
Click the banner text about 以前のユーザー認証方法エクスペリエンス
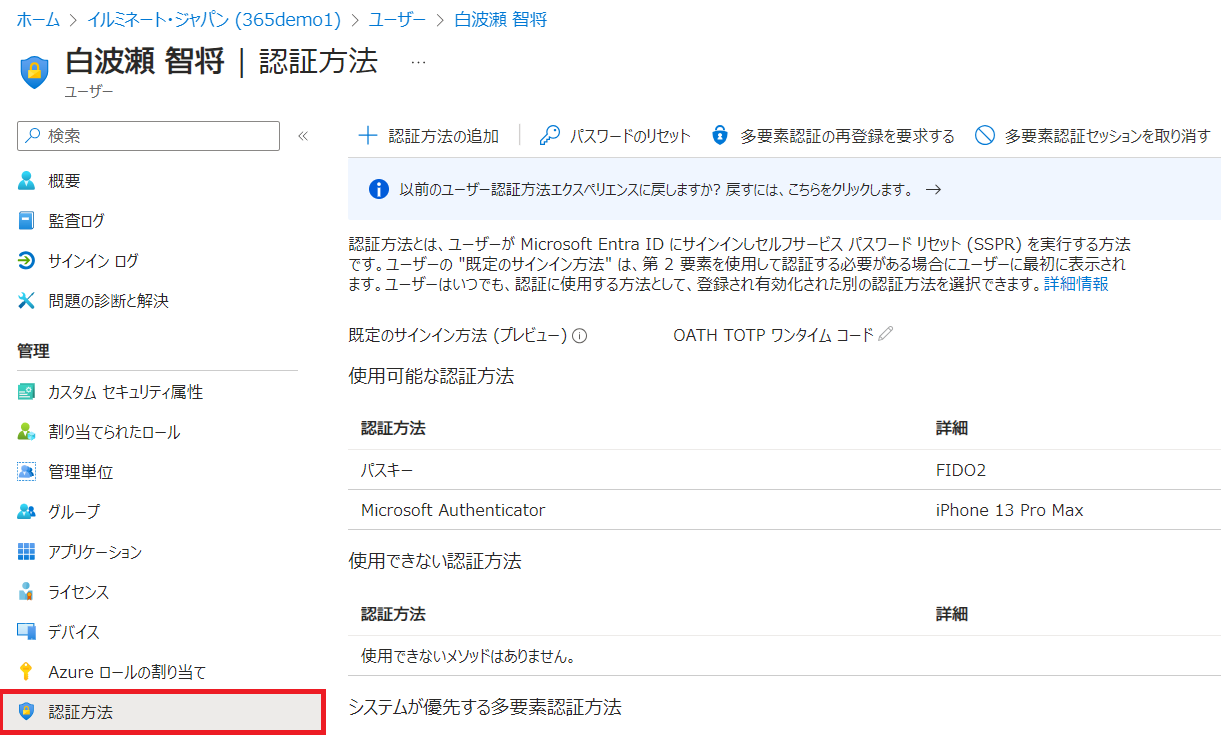[656, 189]
